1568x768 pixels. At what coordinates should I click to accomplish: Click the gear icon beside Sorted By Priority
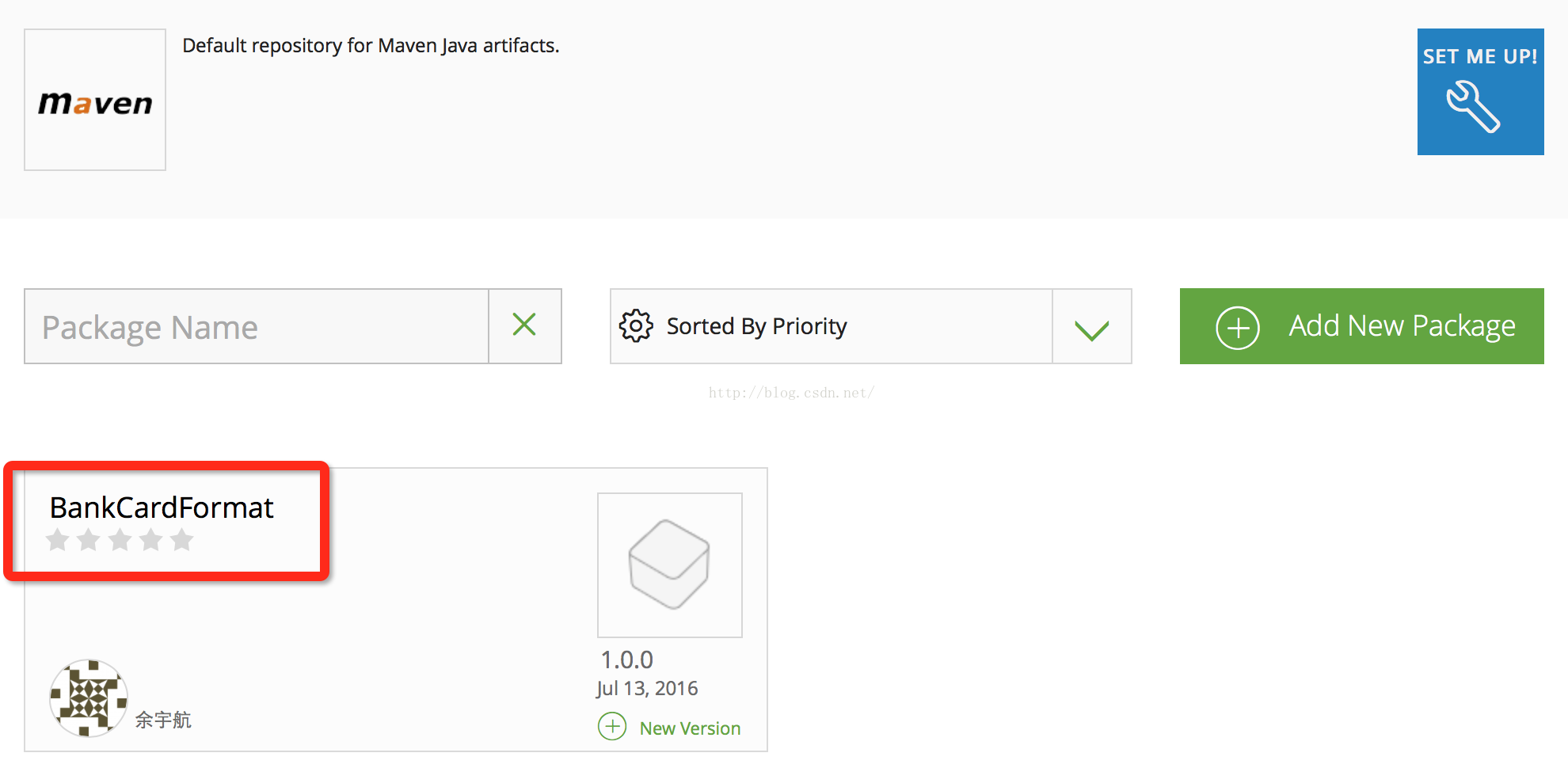click(x=636, y=325)
